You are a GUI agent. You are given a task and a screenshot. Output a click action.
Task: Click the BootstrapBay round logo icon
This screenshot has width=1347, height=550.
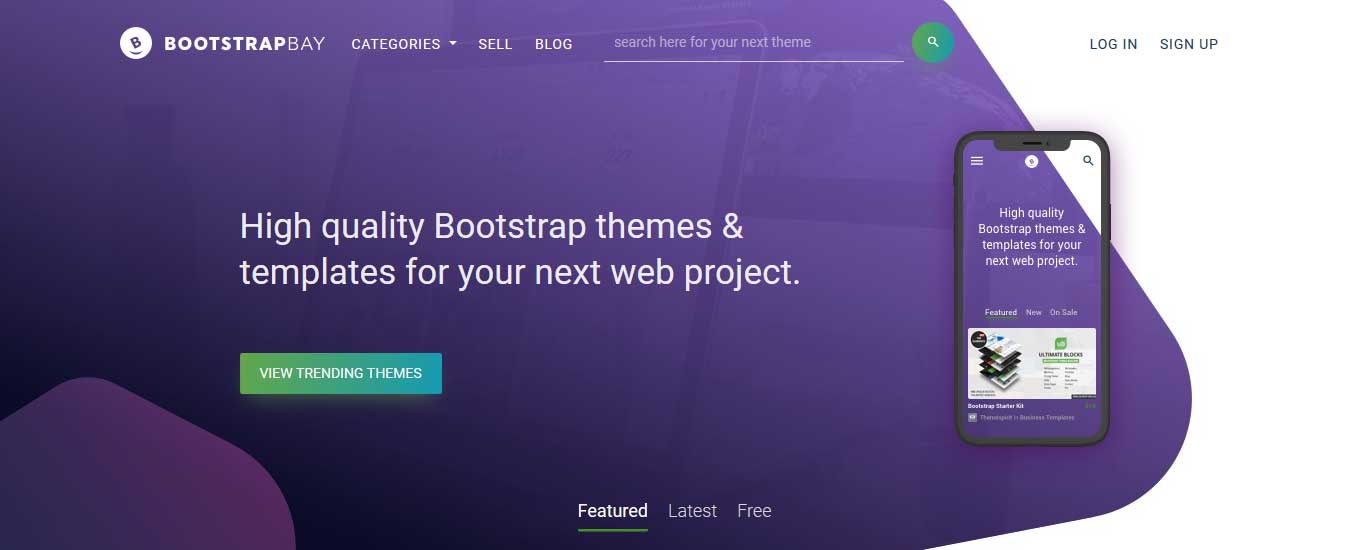(136, 43)
